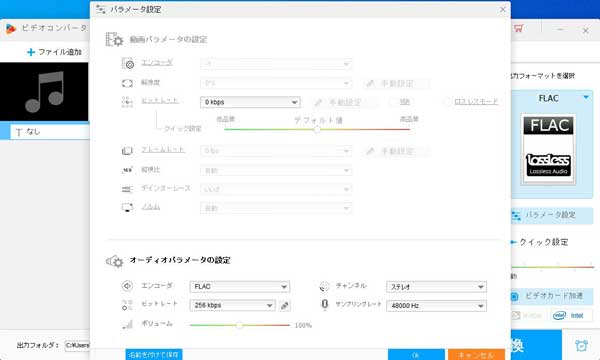
Task: Click the なし subtitle selector
Action: click(x=50, y=132)
